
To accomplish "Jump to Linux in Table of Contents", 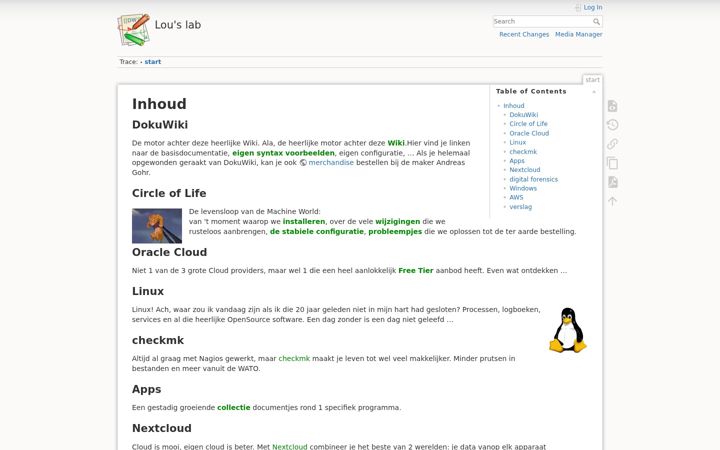I will coord(518,142).
